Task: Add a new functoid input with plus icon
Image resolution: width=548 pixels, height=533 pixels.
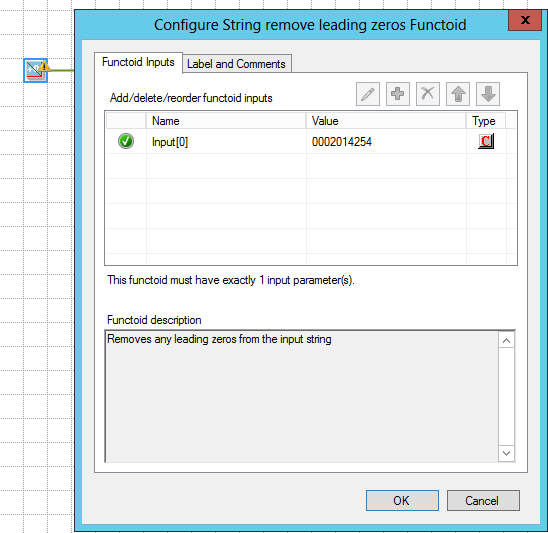Action: coord(398,94)
